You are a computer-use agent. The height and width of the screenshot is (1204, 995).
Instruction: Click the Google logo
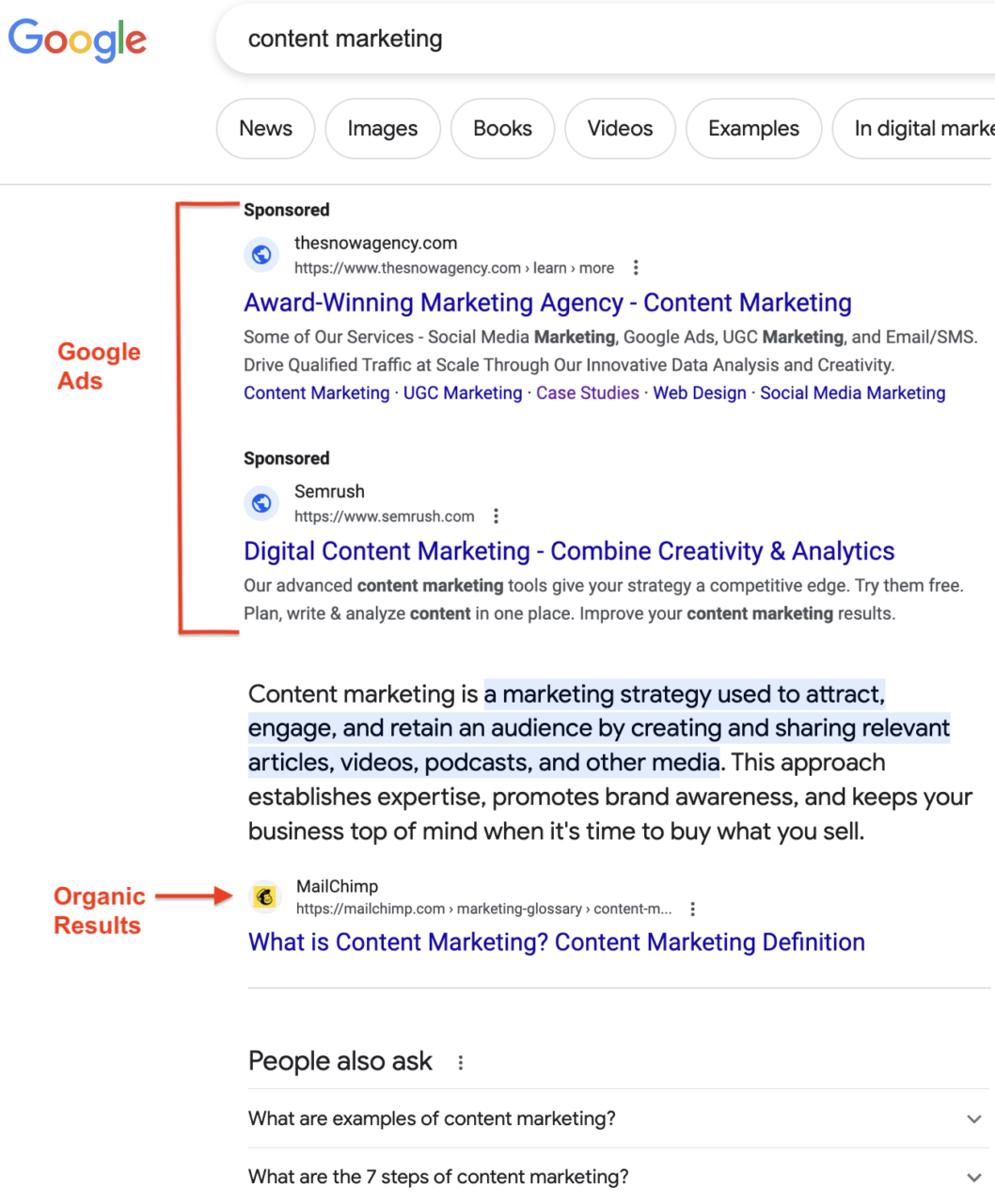(77, 39)
